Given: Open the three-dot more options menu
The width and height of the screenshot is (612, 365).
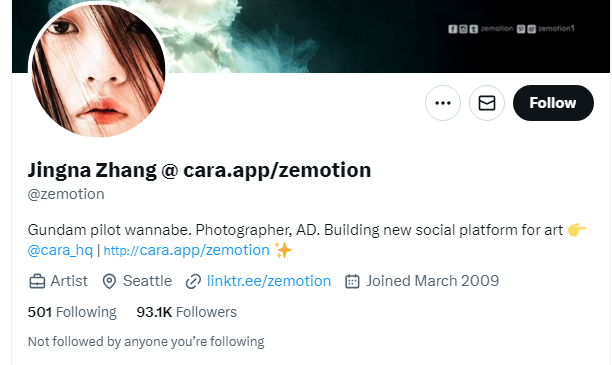Looking at the screenshot, I should 443,103.
